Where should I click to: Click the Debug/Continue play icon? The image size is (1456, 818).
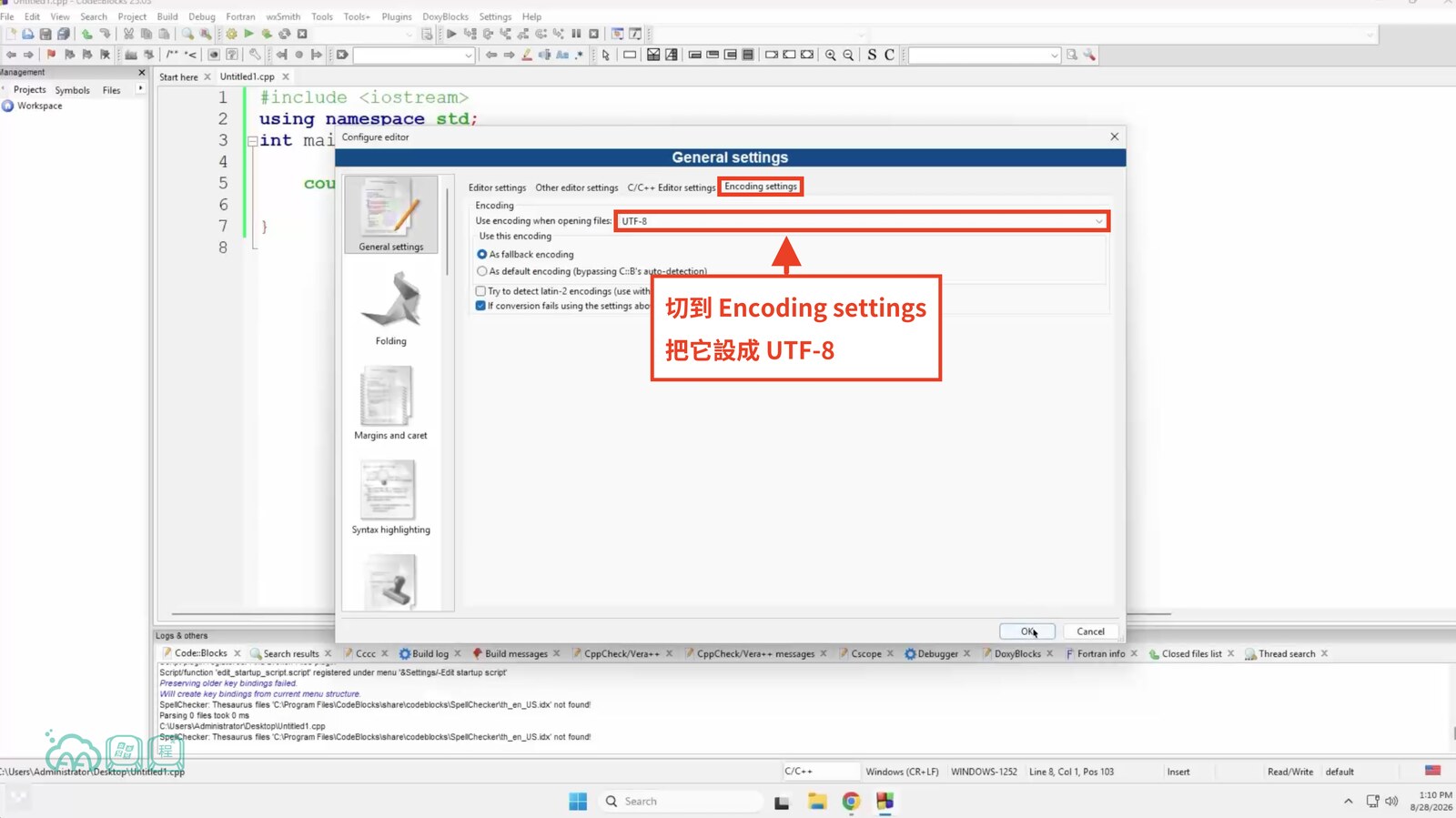451,34
